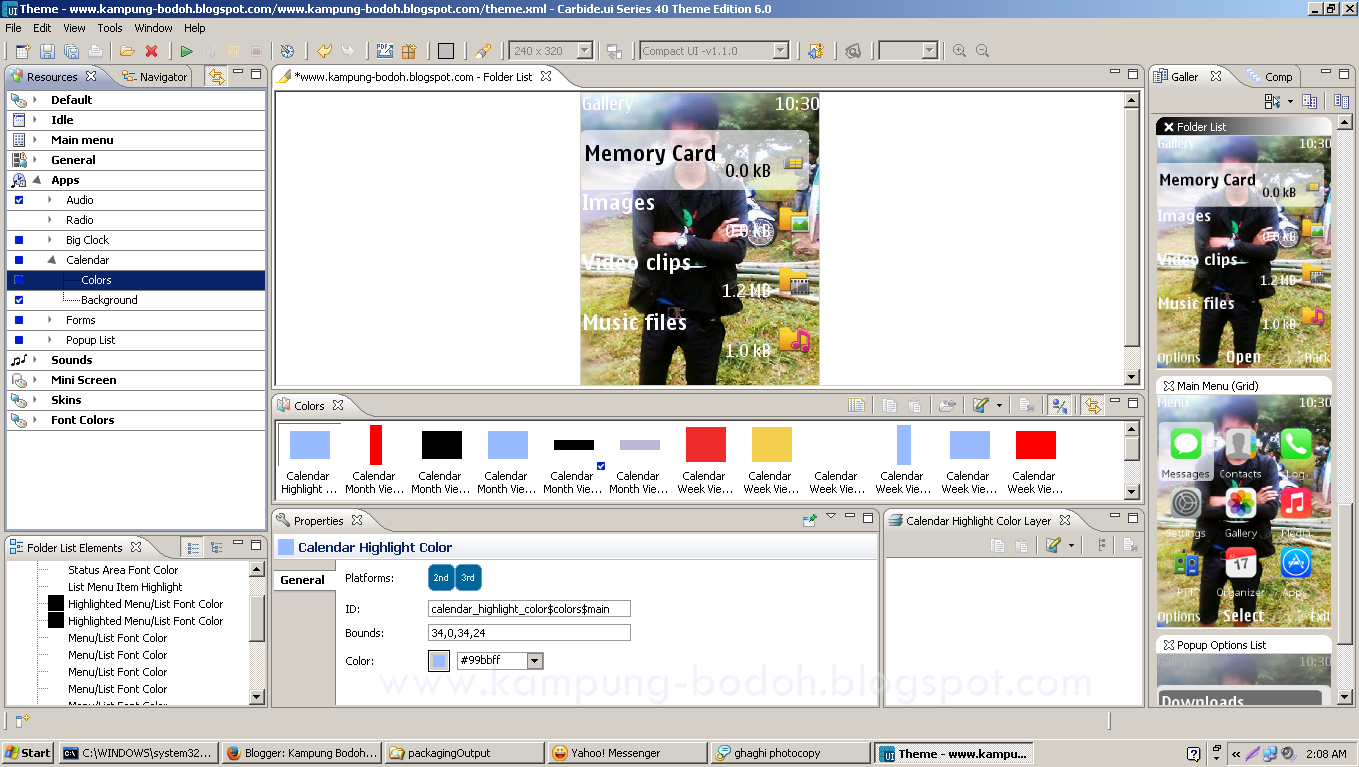Image resolution: width=1359 pixels, height=767 pixels.
Task: Toggle the checkbox beside Background
Action: pyautogui.click(x=19, y=300)
